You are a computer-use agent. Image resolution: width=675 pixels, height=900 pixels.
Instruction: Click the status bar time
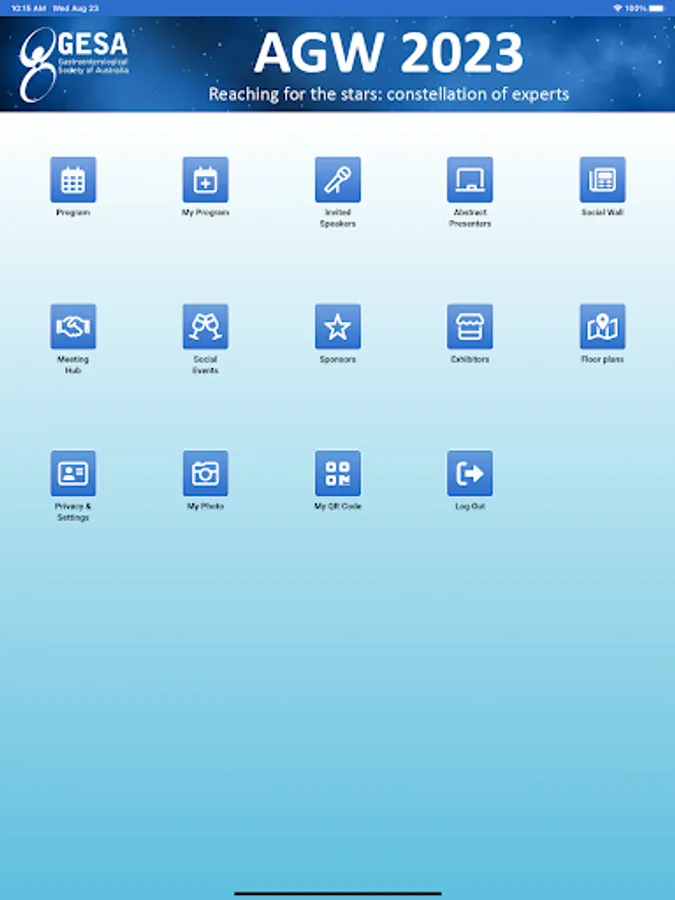point(28,8)
